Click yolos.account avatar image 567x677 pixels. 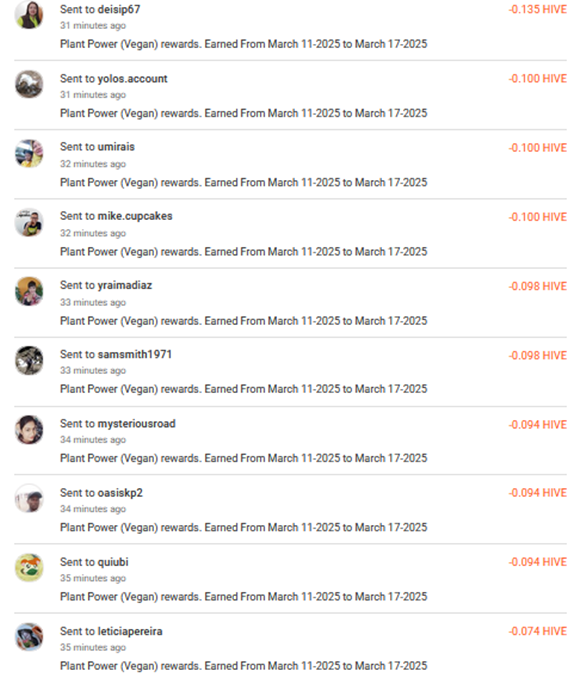[29, 84]
